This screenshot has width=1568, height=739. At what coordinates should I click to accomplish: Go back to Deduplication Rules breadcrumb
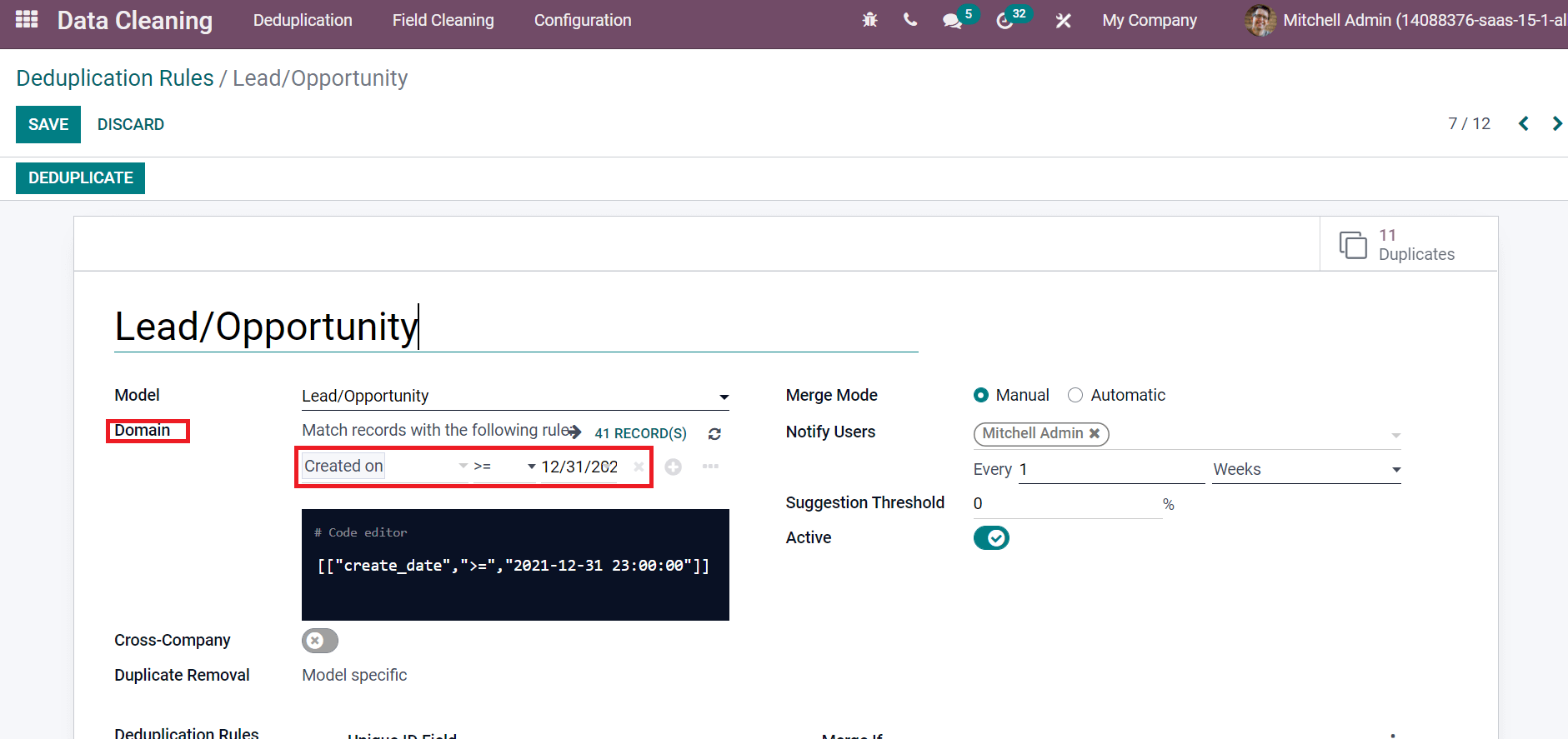[x=115, y=78]
